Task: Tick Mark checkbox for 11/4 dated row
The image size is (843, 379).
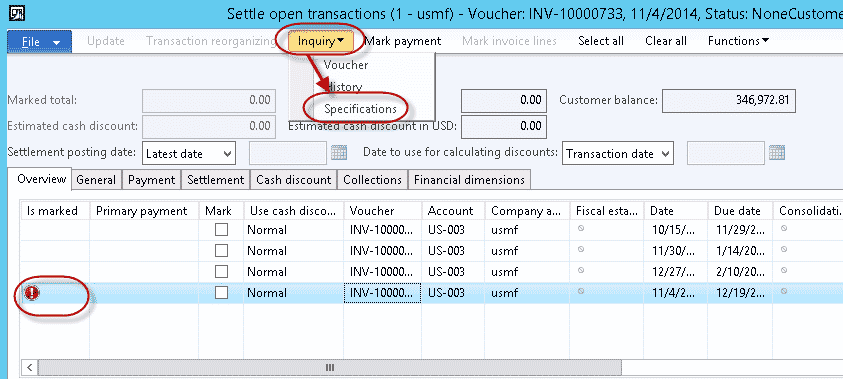Action: pos(222,293)
